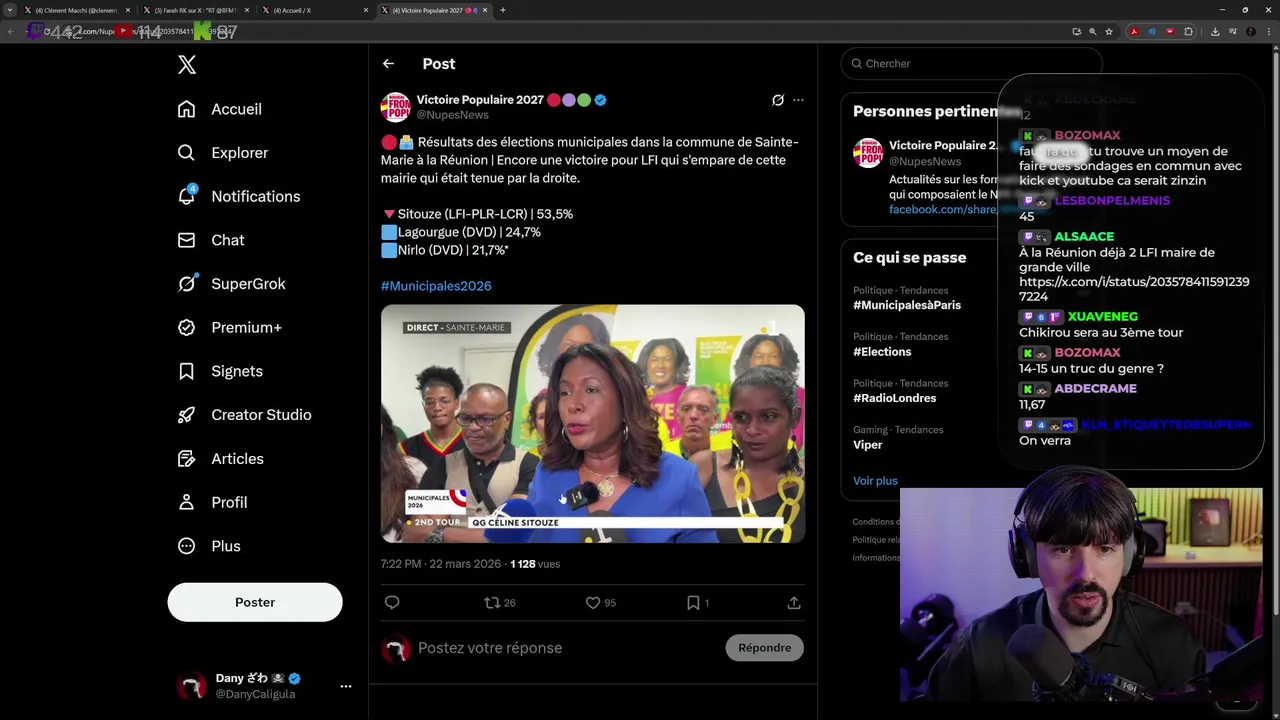1280x720 pixels.
Task: Play the Sainte-Marie video in the post
Action: coord(593,424)
